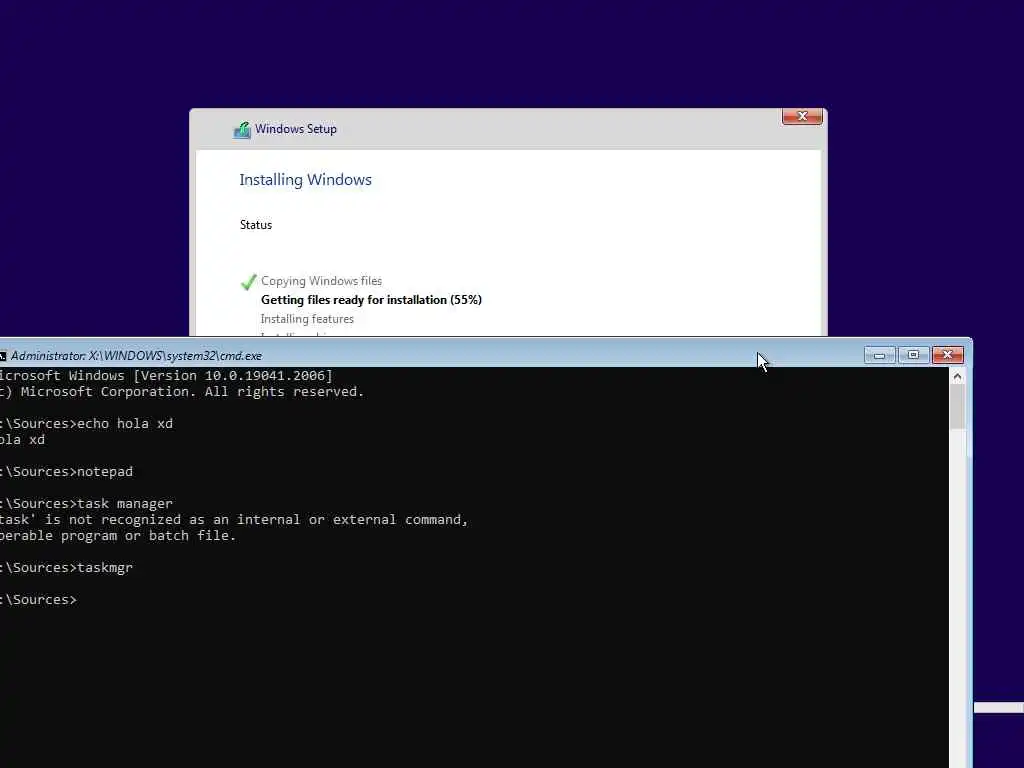Screen dimensions: 1024x768
Task: Click the cmd.exe window title text
Action: 136,356
